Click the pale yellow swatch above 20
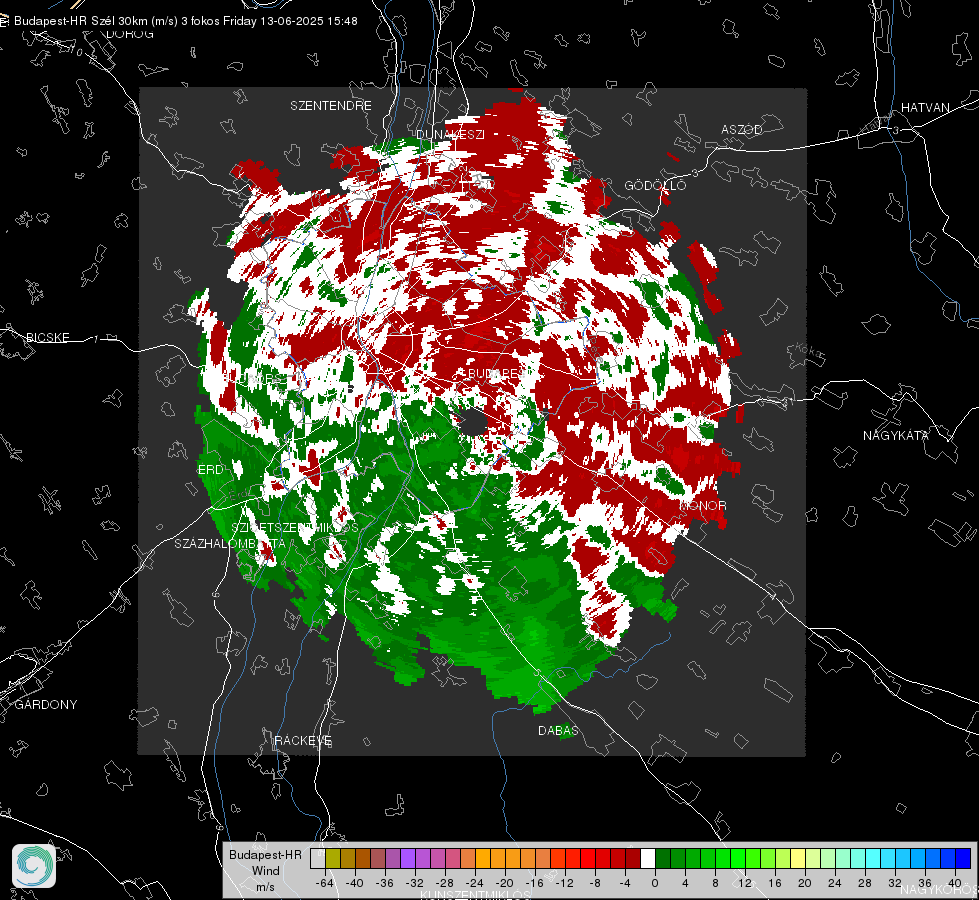This screenshot has width=979, height=900. pyautogui.click(x=798, y=858)
